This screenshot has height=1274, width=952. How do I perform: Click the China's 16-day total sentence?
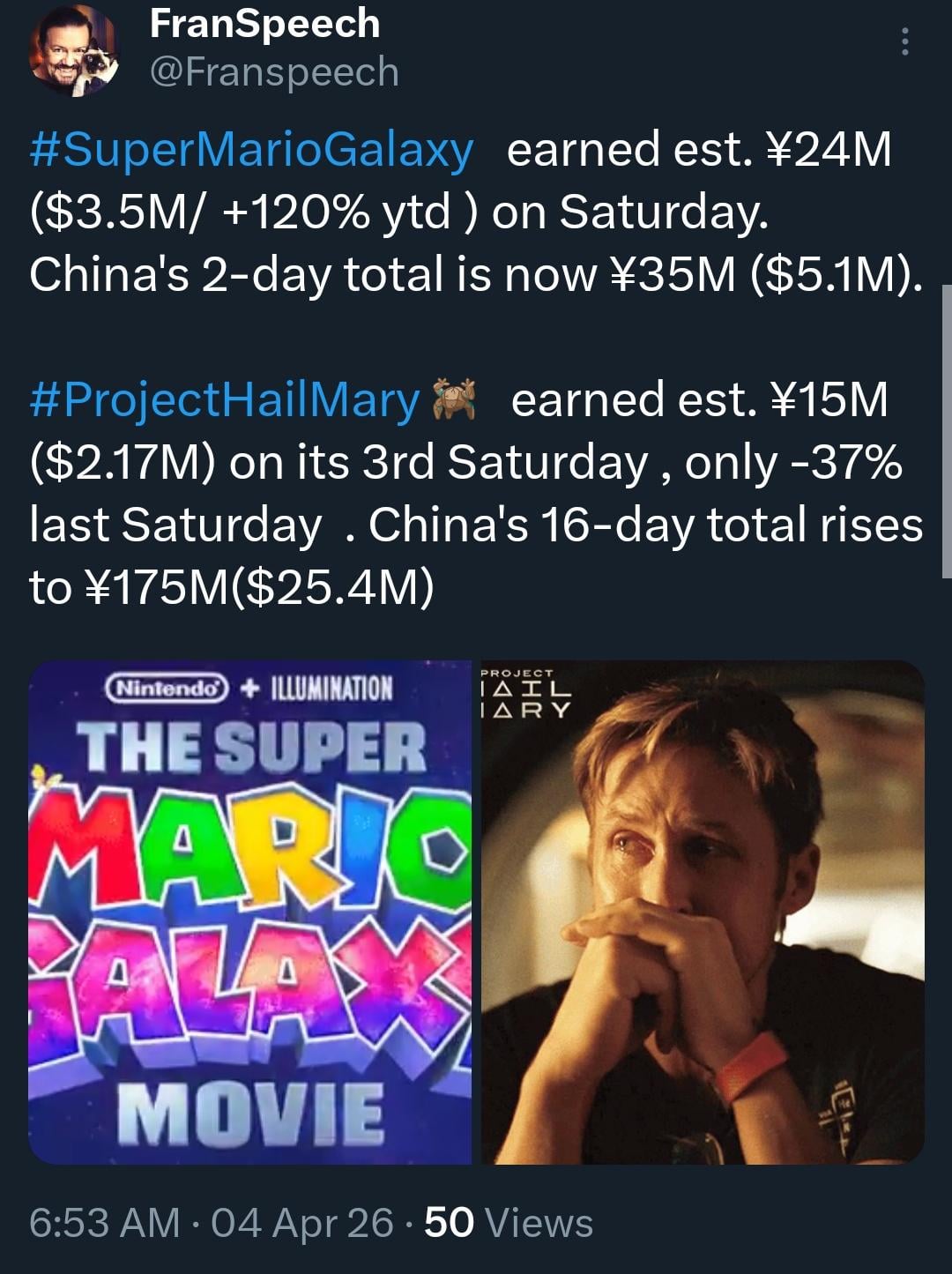[x=645, y=525]
